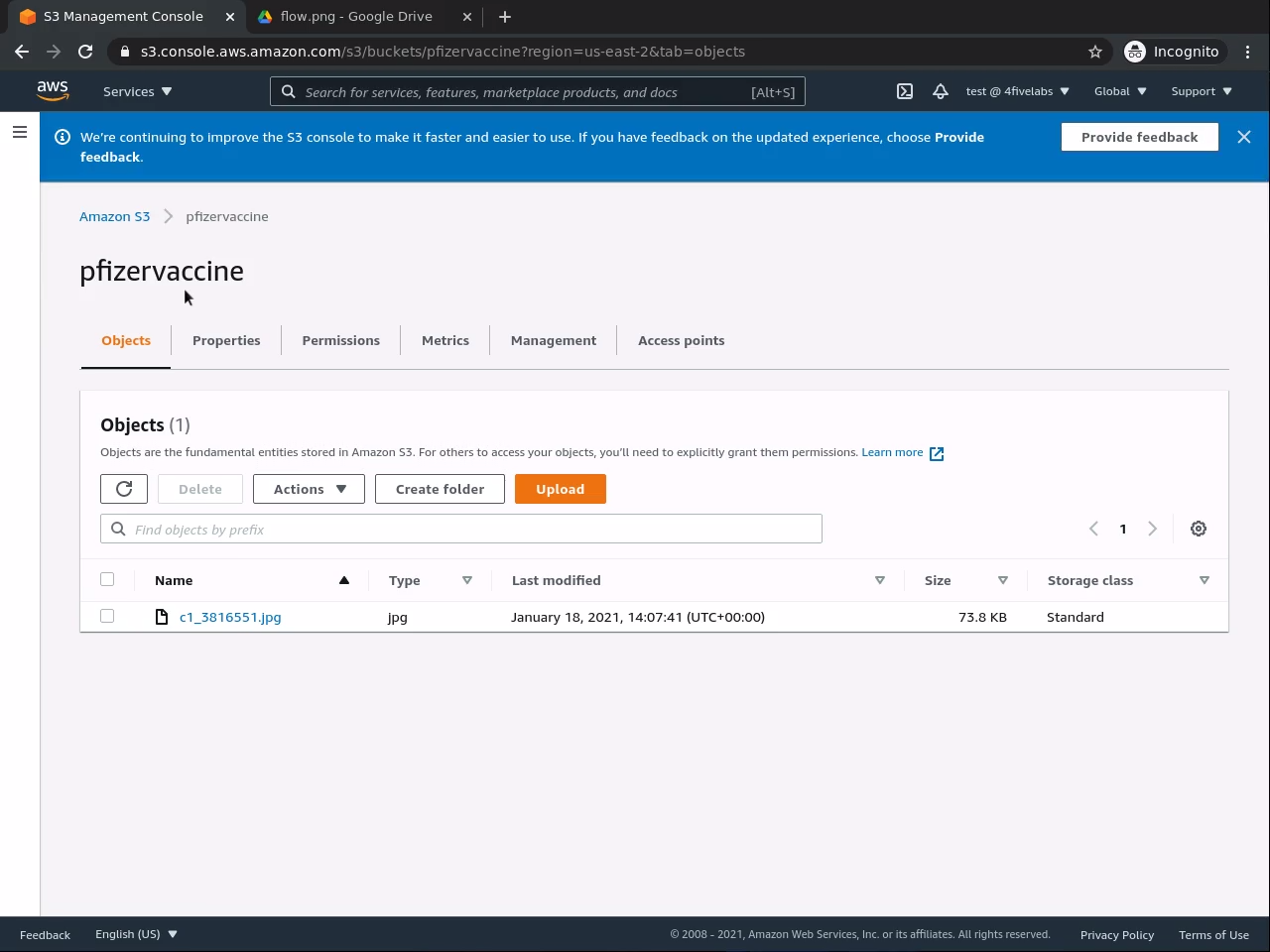The height and width of the screenshot is (952, 1270).
Task: Switch to the Properties tab
Action: click(x=226, y=340)
